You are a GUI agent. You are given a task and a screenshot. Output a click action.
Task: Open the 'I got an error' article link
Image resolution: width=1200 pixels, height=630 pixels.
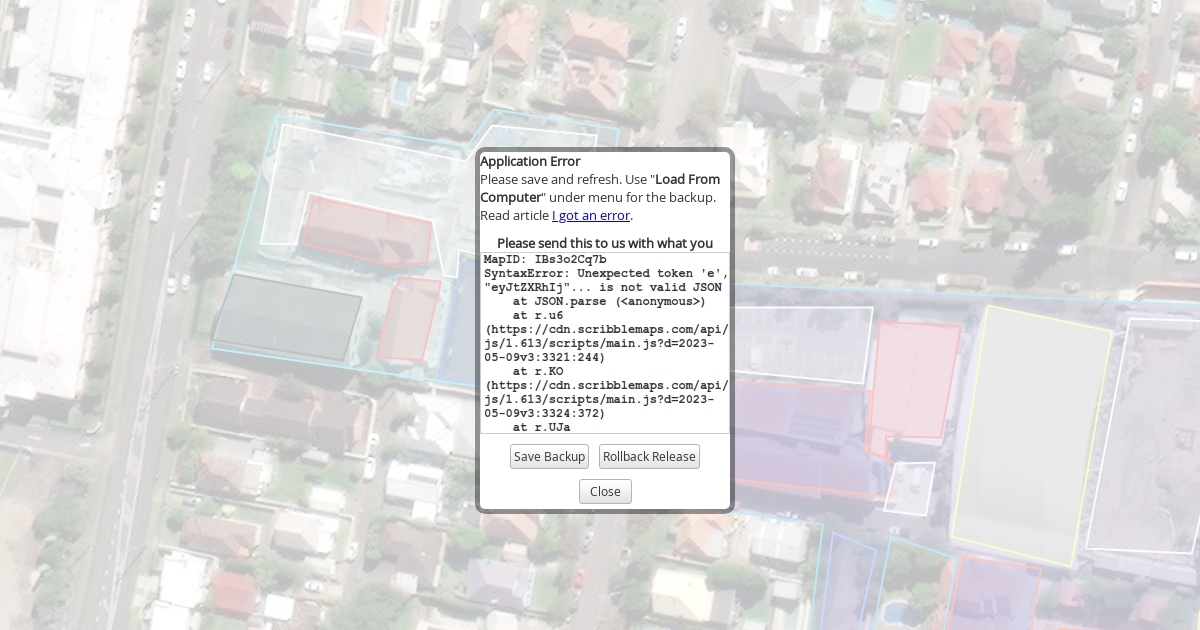pos(591,215)
